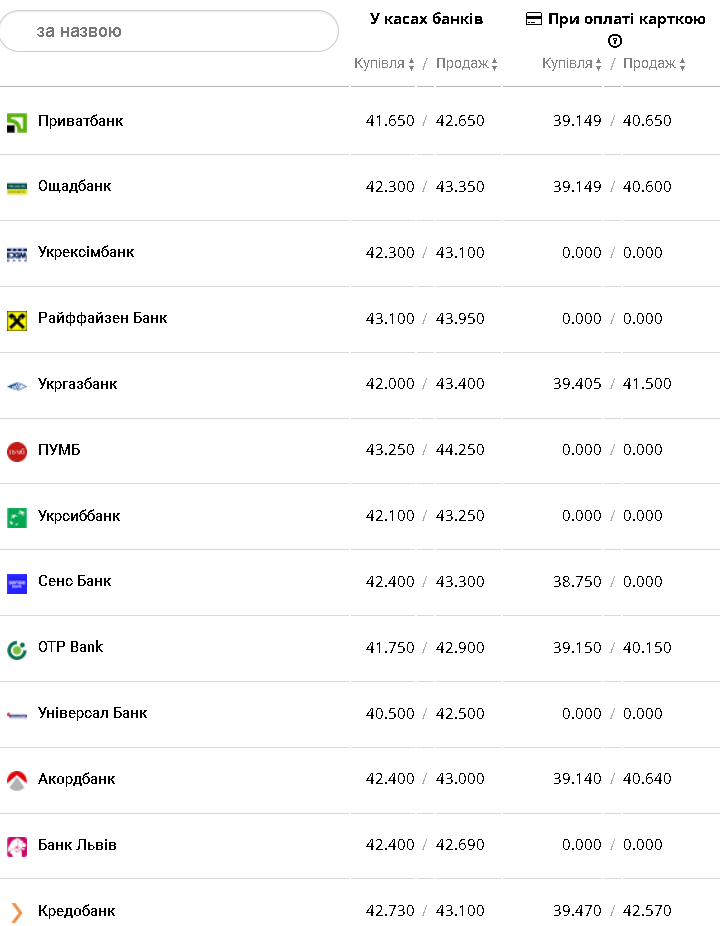Open the Укрексімбанк bank link
This screenshot has height=926, width=720.
(x=86, y=252)
